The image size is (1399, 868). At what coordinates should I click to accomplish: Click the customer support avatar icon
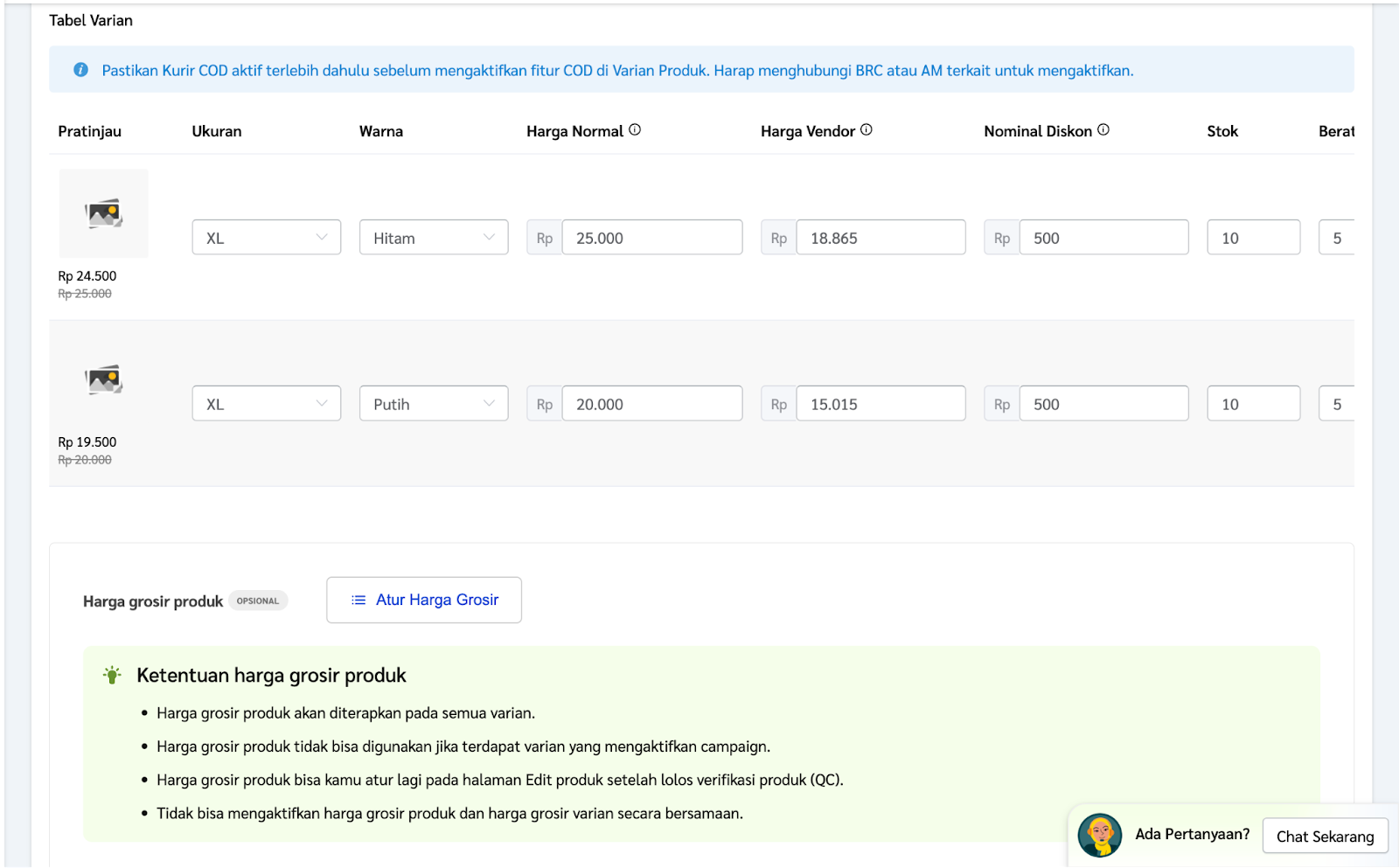pyautogui.click(x=1100, y=836)
